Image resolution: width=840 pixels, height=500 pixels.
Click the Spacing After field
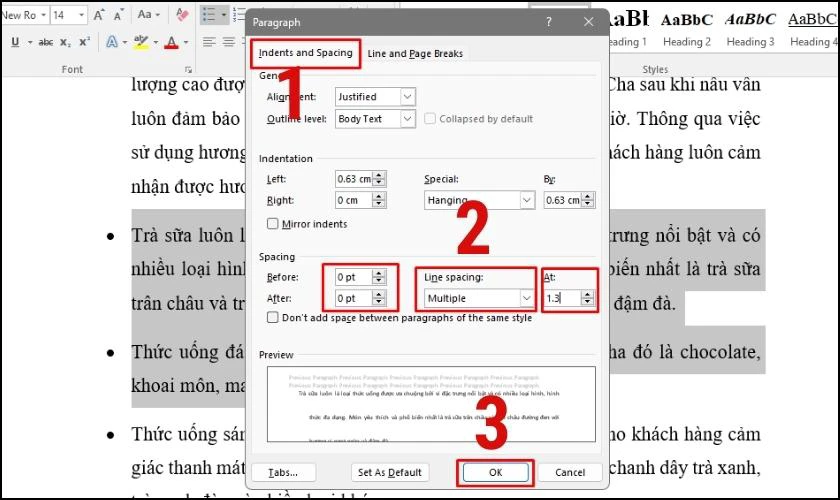354,298
